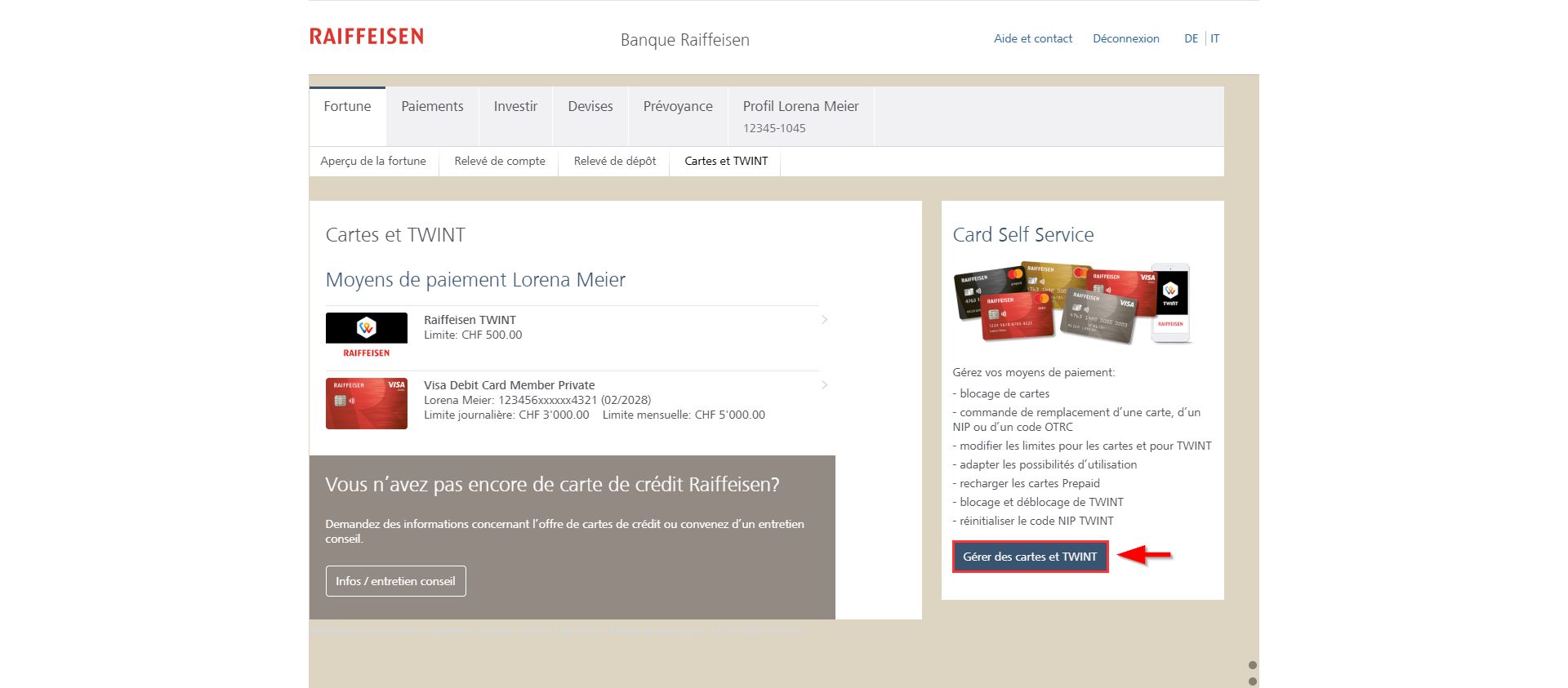Expand the Visa Debit Card chevron

(x=824, y=385)
